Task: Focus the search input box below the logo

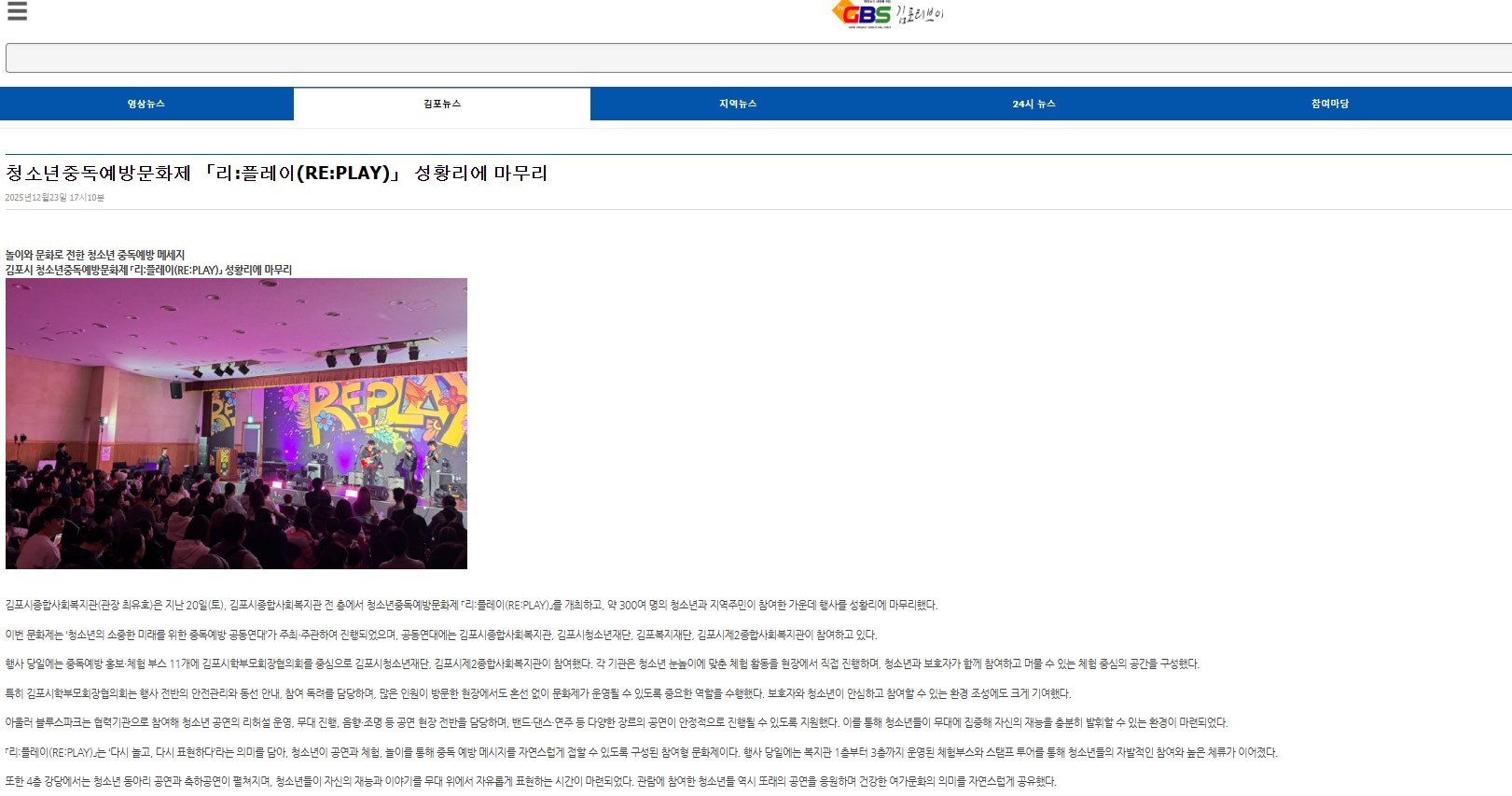Action: click(x=758, y=58)
